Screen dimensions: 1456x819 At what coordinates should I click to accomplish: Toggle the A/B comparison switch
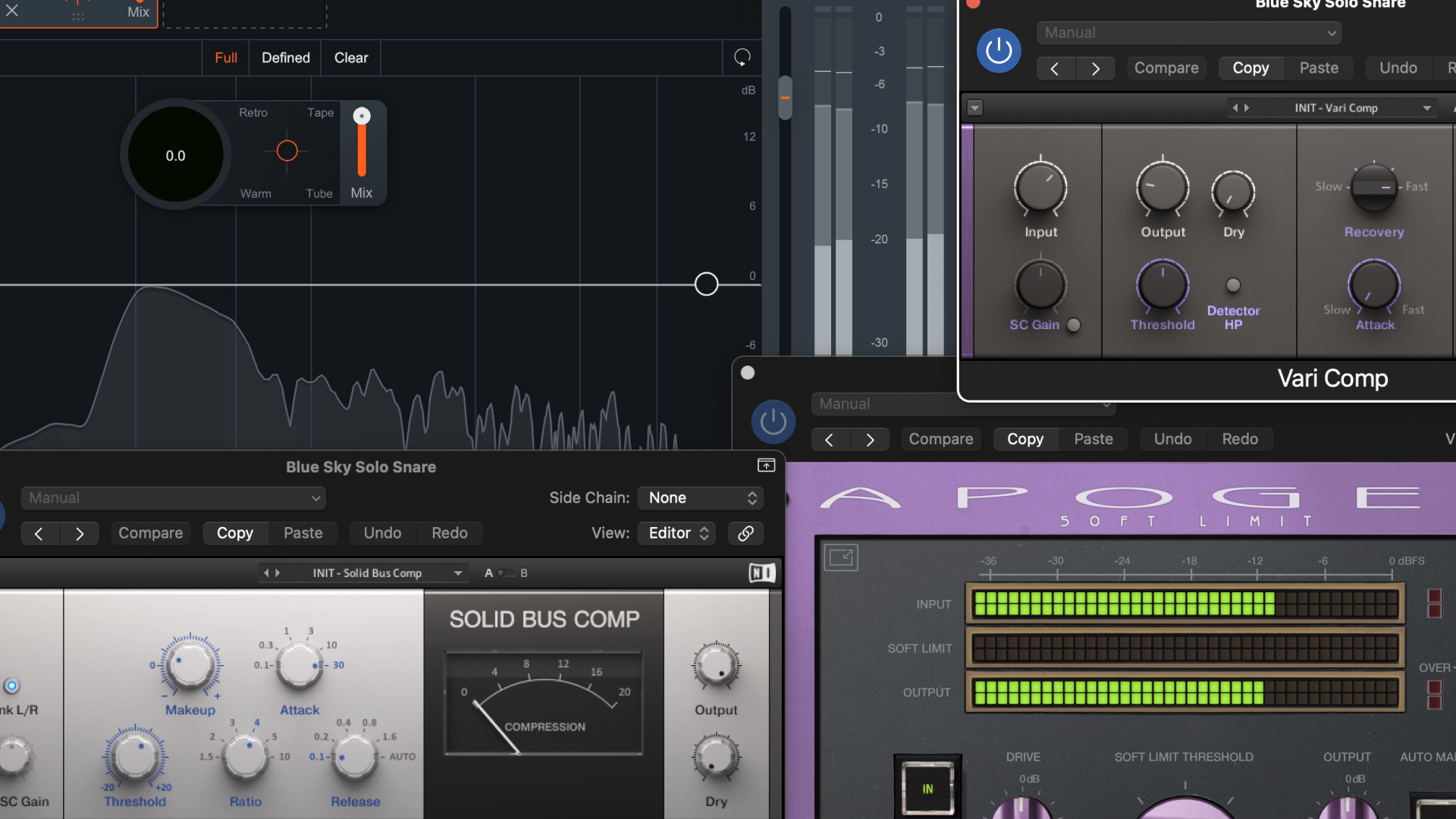click(506, 573)
